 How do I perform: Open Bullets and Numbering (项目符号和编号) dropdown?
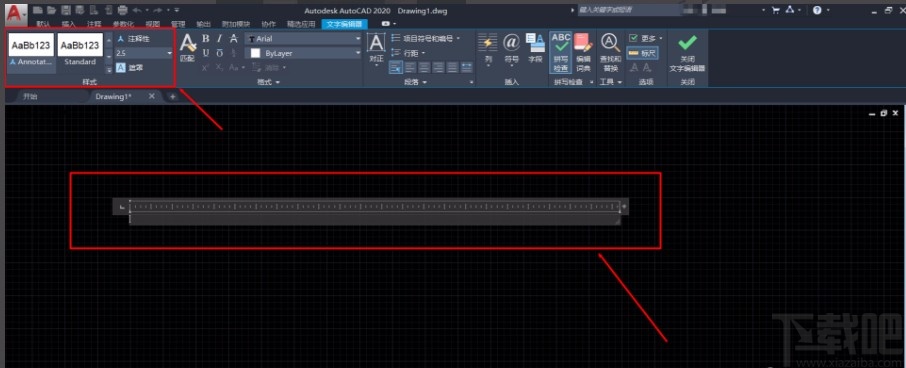(425, 39)
